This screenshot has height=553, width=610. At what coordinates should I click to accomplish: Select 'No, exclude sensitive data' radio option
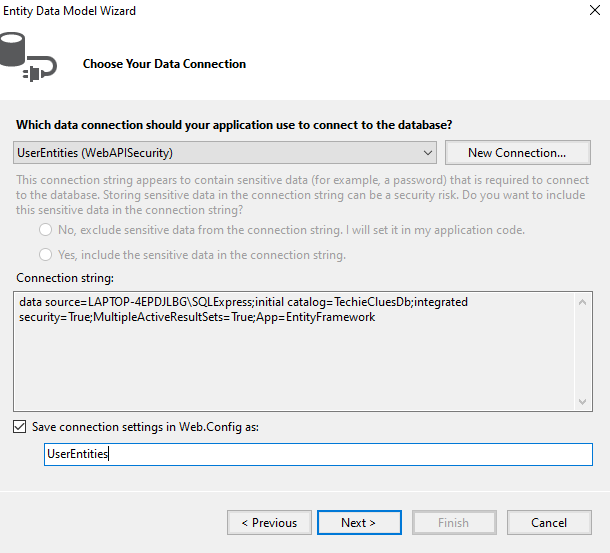(46, 230)
